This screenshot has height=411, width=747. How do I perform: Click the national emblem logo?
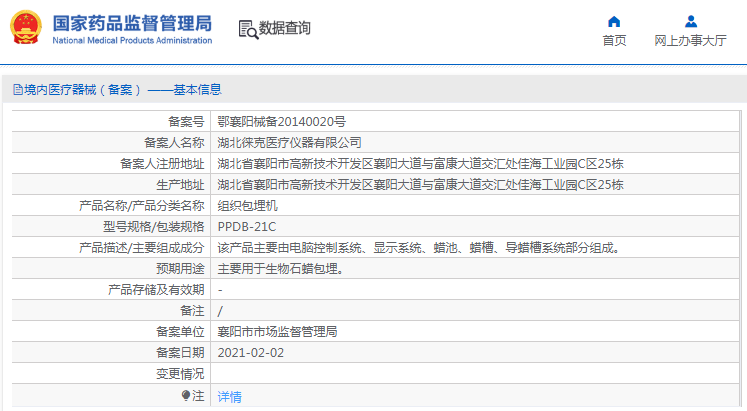(27, 29)
